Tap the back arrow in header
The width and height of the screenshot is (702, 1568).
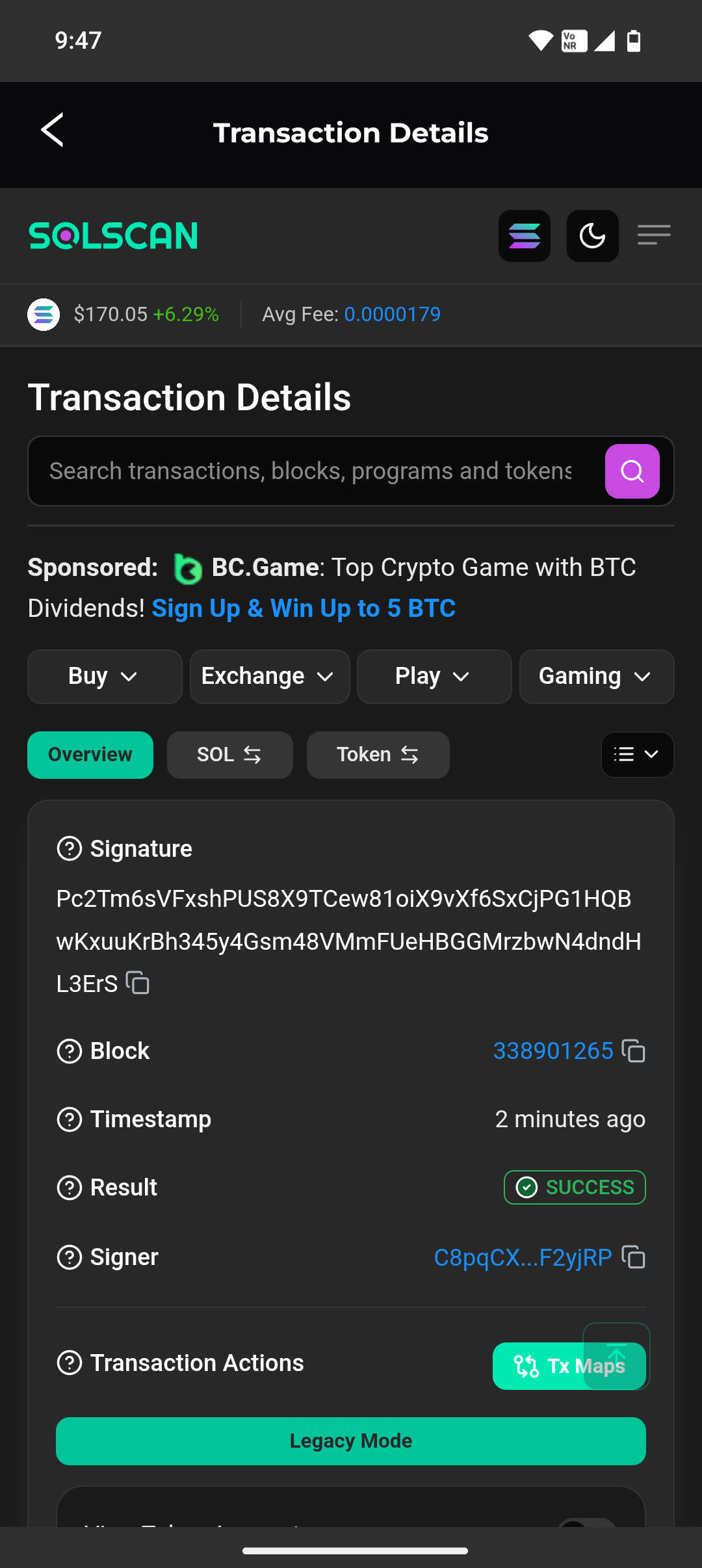pyautogui.click(x=53, y=131)
